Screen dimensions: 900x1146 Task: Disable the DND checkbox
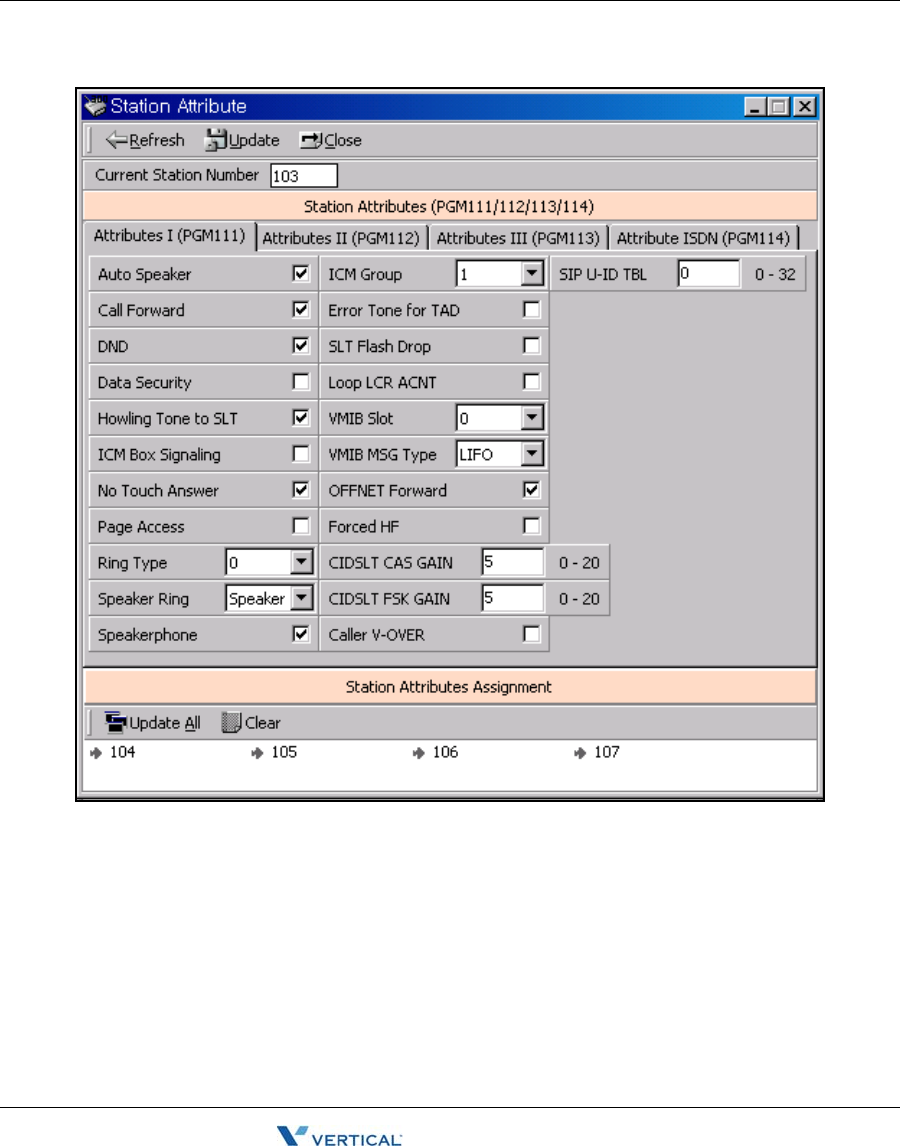[x=300, y=345]
